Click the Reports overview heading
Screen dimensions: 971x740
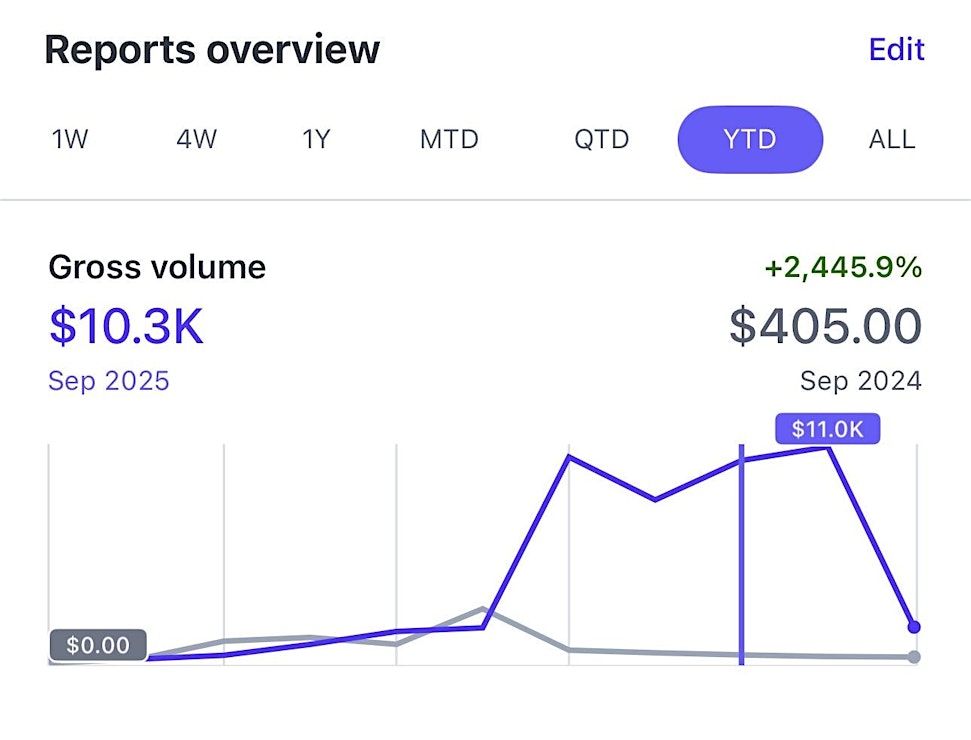coord(212,49)
